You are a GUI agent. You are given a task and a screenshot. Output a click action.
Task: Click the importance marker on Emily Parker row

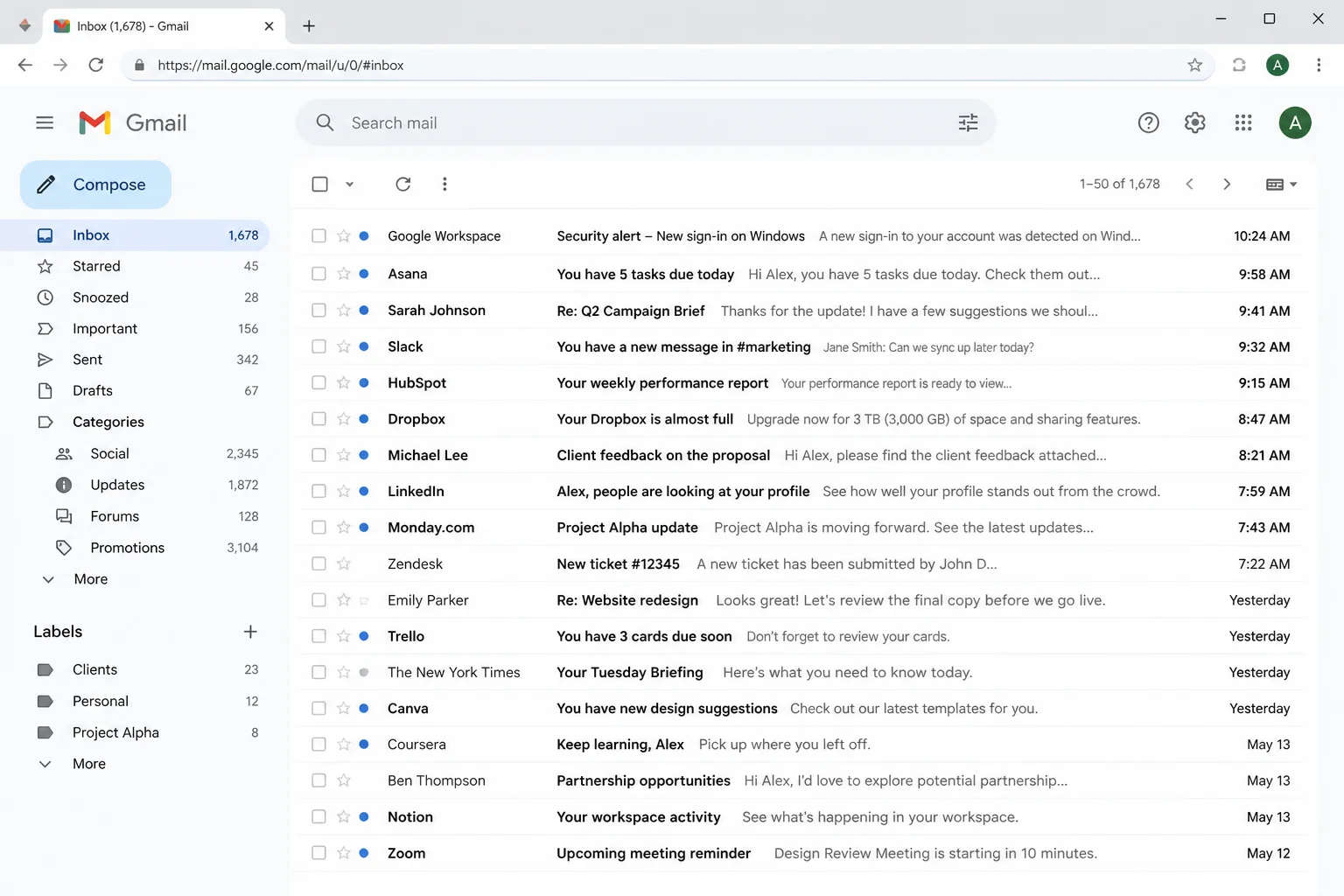(x=364, y=600)
